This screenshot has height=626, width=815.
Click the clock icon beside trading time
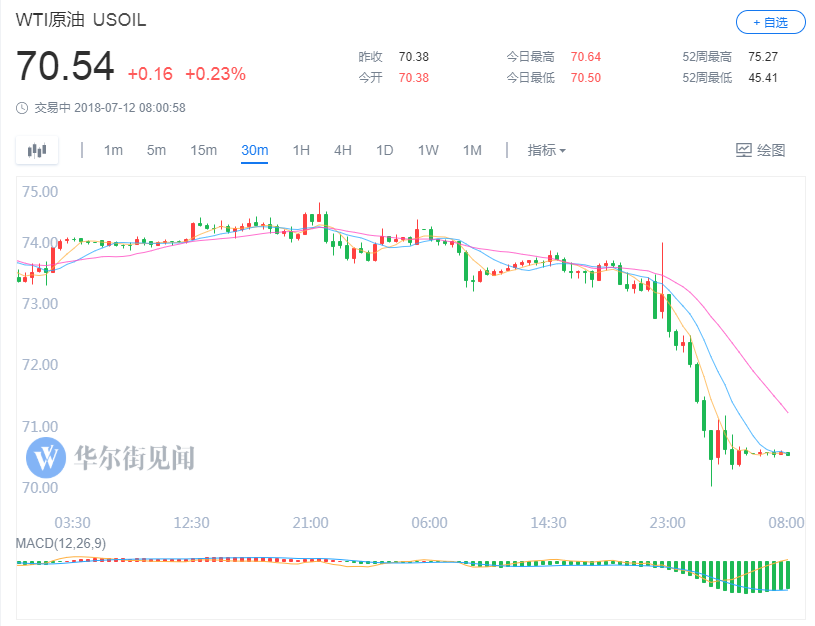pyautogui.click(x=22, y=108)
